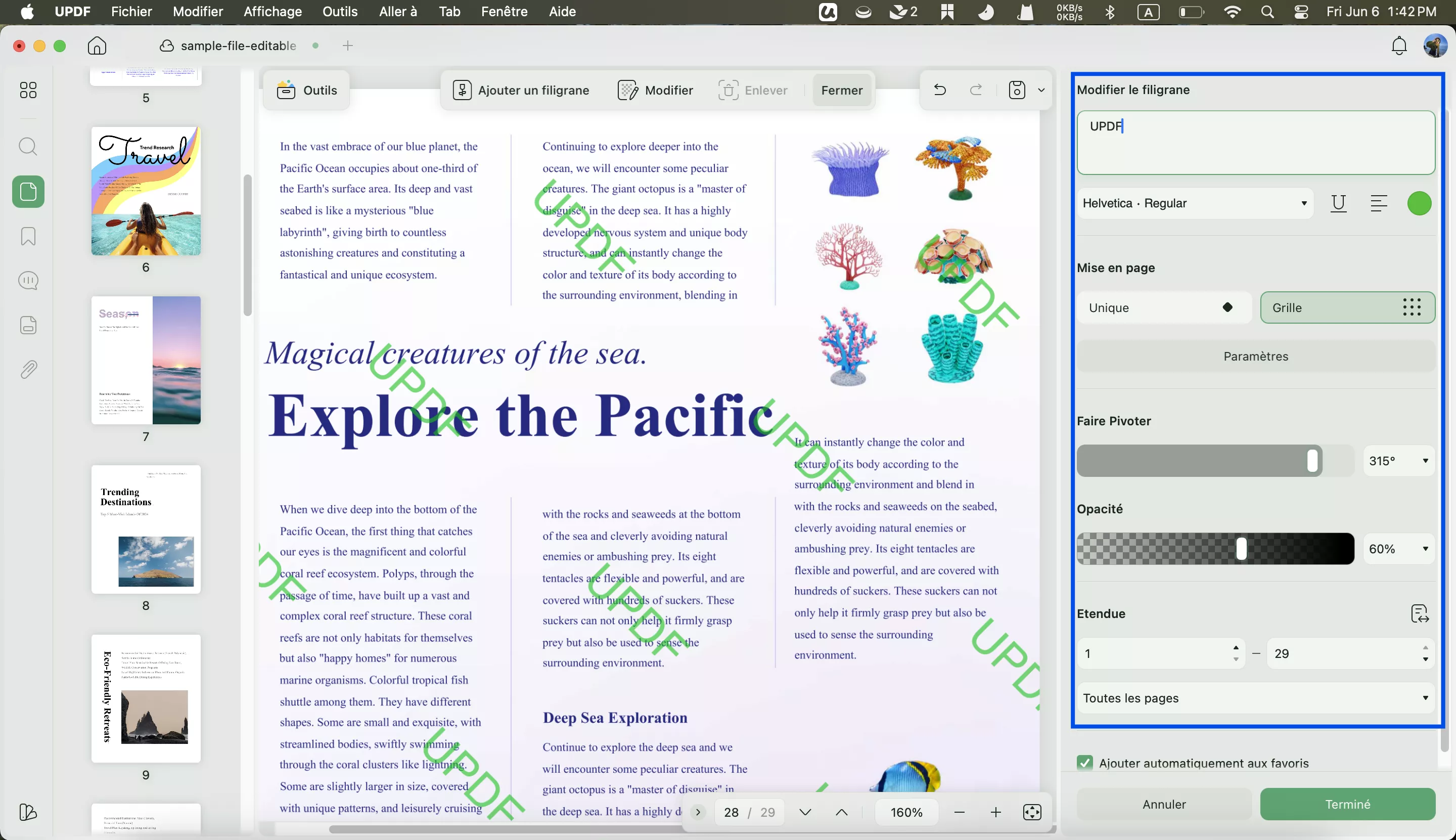Click the layers icon at sidebar bottom
The height and width of the screenshot is (840, 1456).
[x=28, y=812]
